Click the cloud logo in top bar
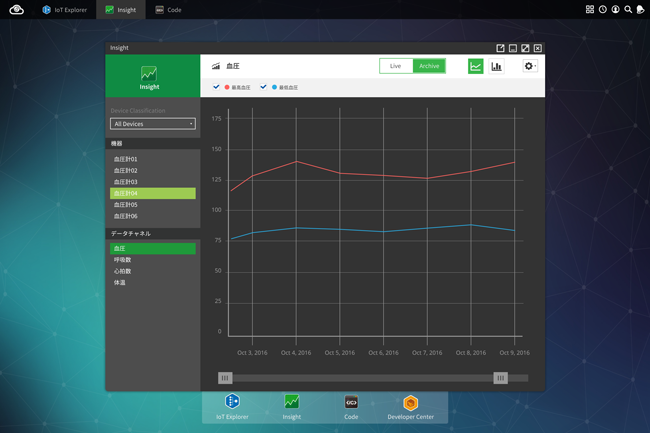650x433 pixels. click(x=17, y=9)
